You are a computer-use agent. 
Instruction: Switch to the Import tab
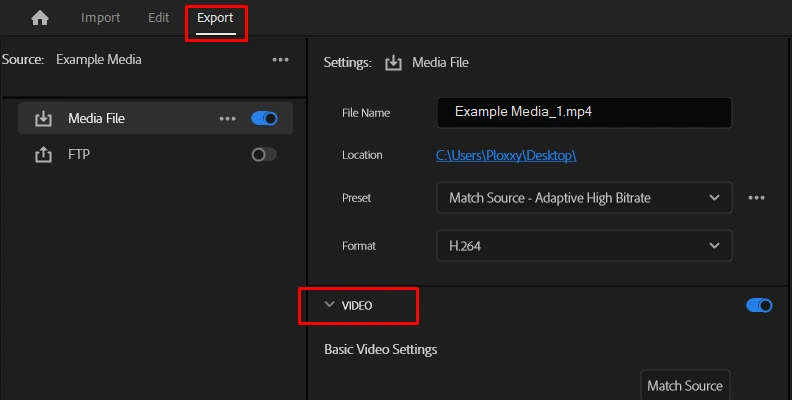[x=101, y=18]
